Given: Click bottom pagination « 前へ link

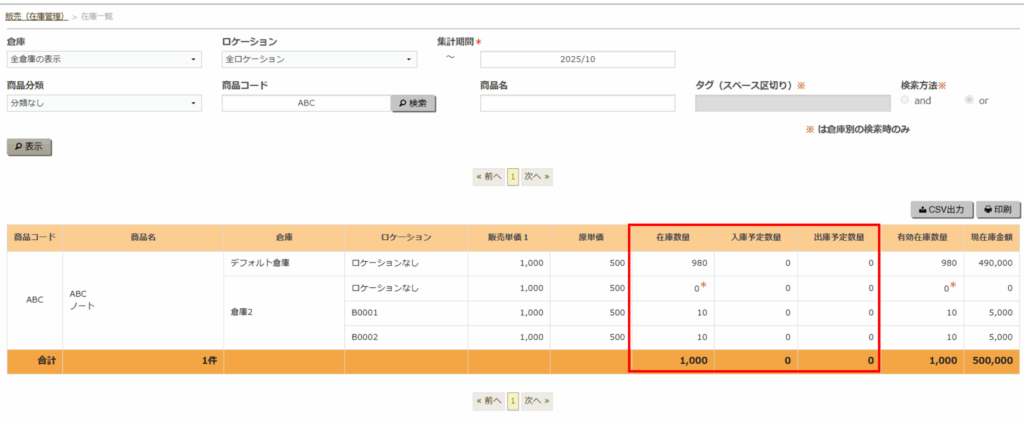Looking at the screenshot, I should 489,400.
